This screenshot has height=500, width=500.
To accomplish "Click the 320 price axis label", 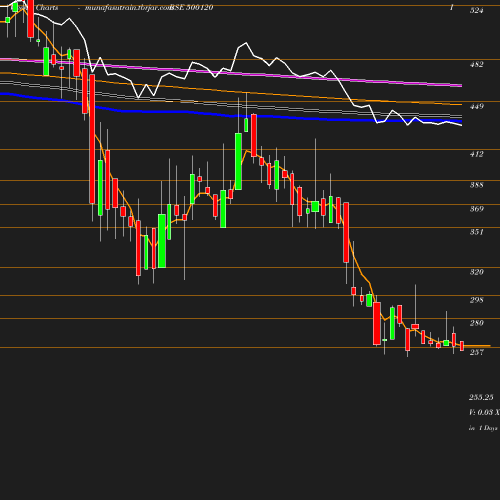I will [476, 272].
